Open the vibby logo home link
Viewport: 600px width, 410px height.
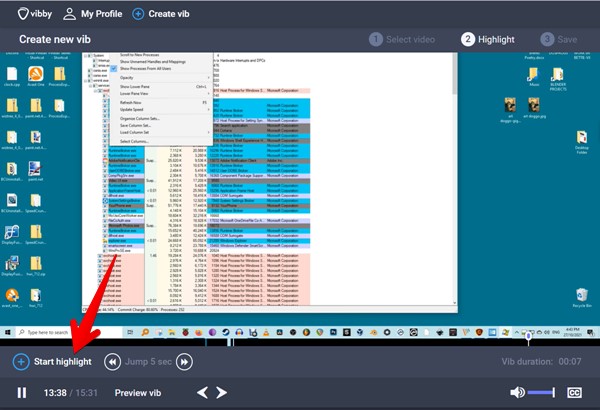[34, 14]
